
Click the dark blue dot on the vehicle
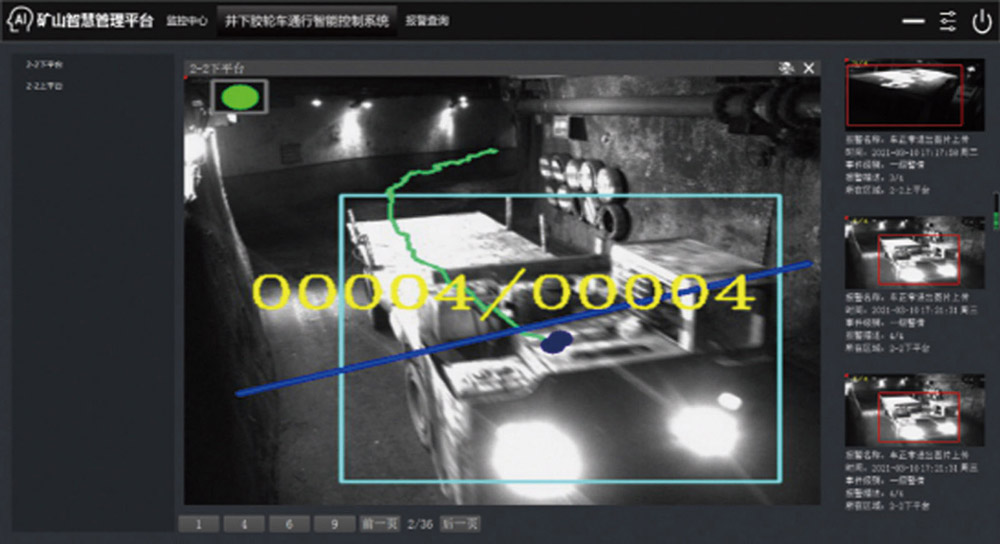pyautogui.click(x=557, y=341)
